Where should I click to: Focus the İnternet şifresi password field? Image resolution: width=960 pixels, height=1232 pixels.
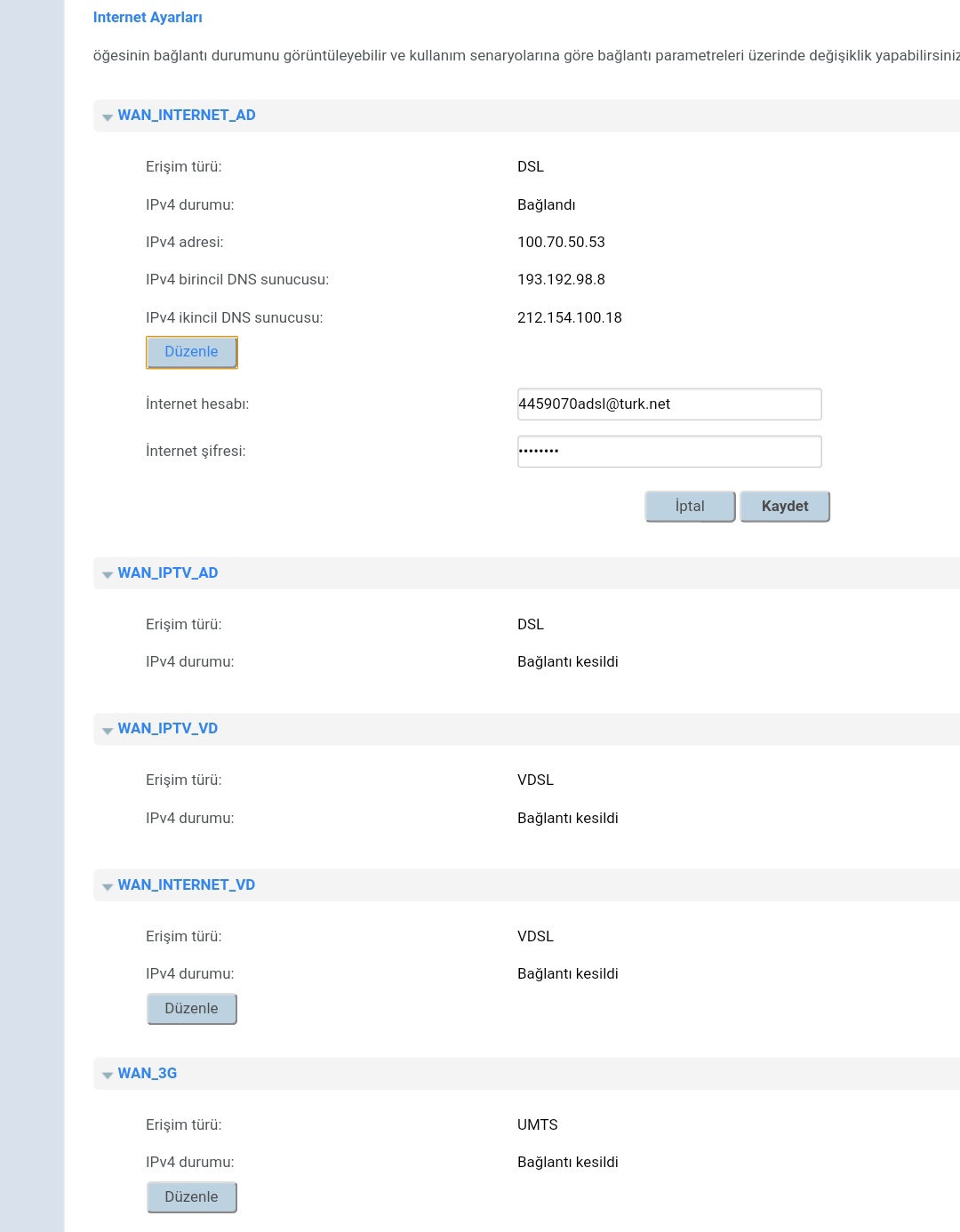click(669, 451)
